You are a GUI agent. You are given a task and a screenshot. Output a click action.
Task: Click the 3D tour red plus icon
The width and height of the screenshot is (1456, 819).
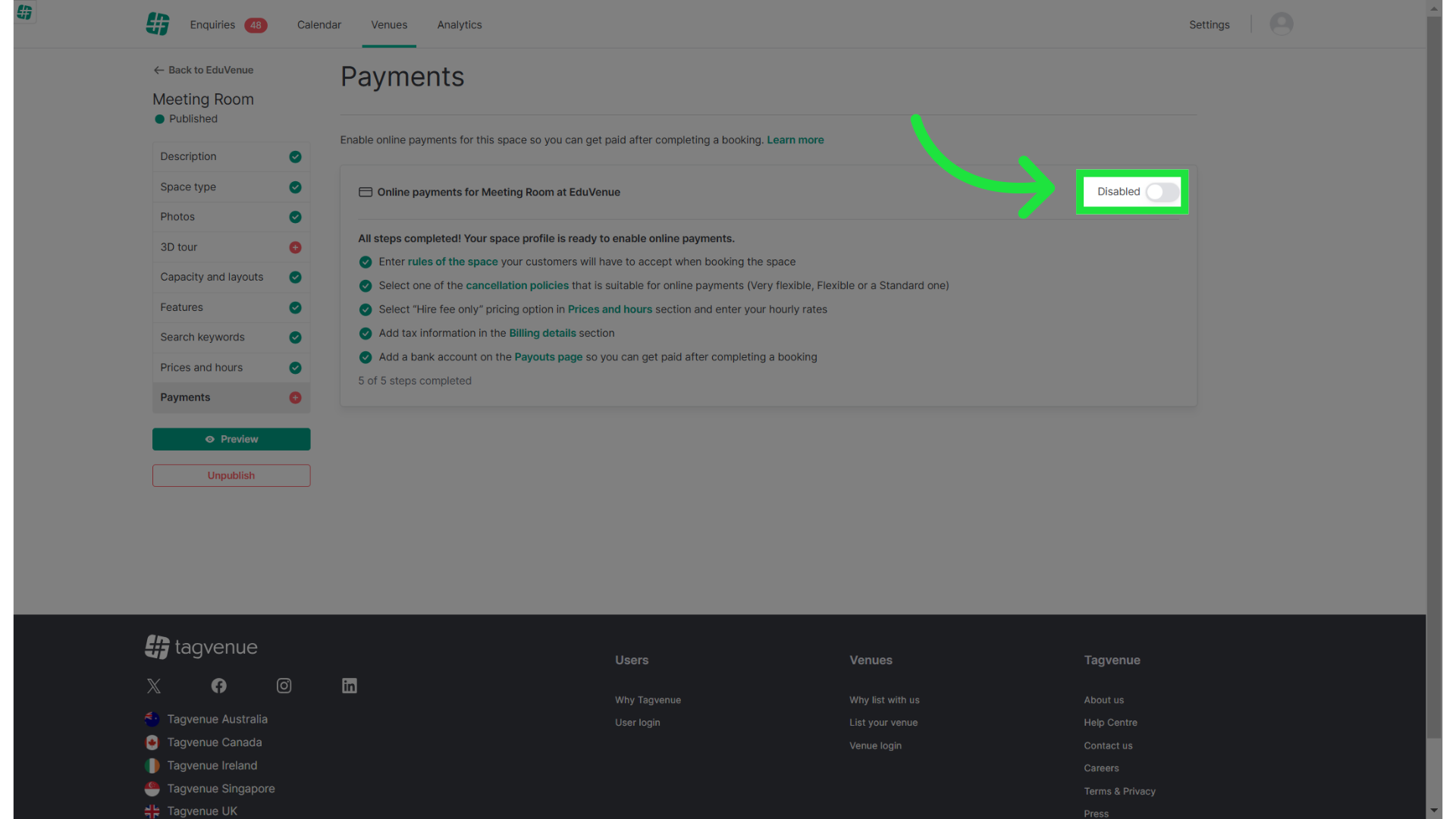point(295,247)
